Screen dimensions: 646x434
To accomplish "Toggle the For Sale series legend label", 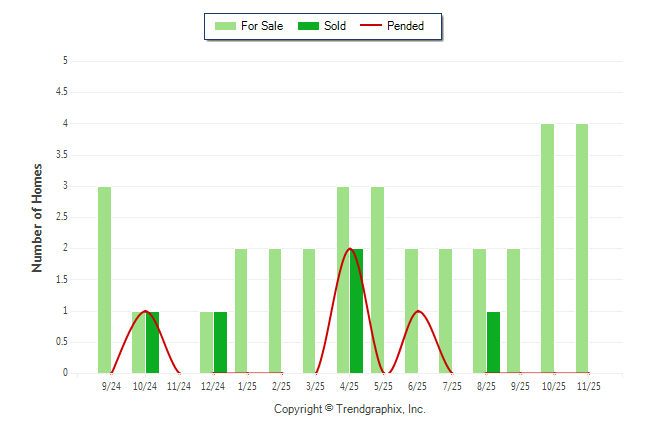I will click(262, 26).
